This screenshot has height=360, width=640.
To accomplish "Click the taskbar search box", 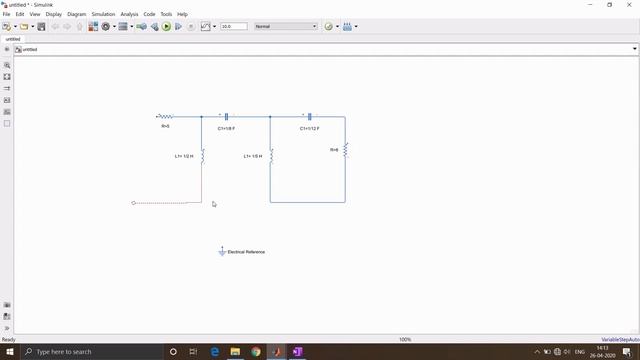I will pyautogui.click(x=92, y=352).
